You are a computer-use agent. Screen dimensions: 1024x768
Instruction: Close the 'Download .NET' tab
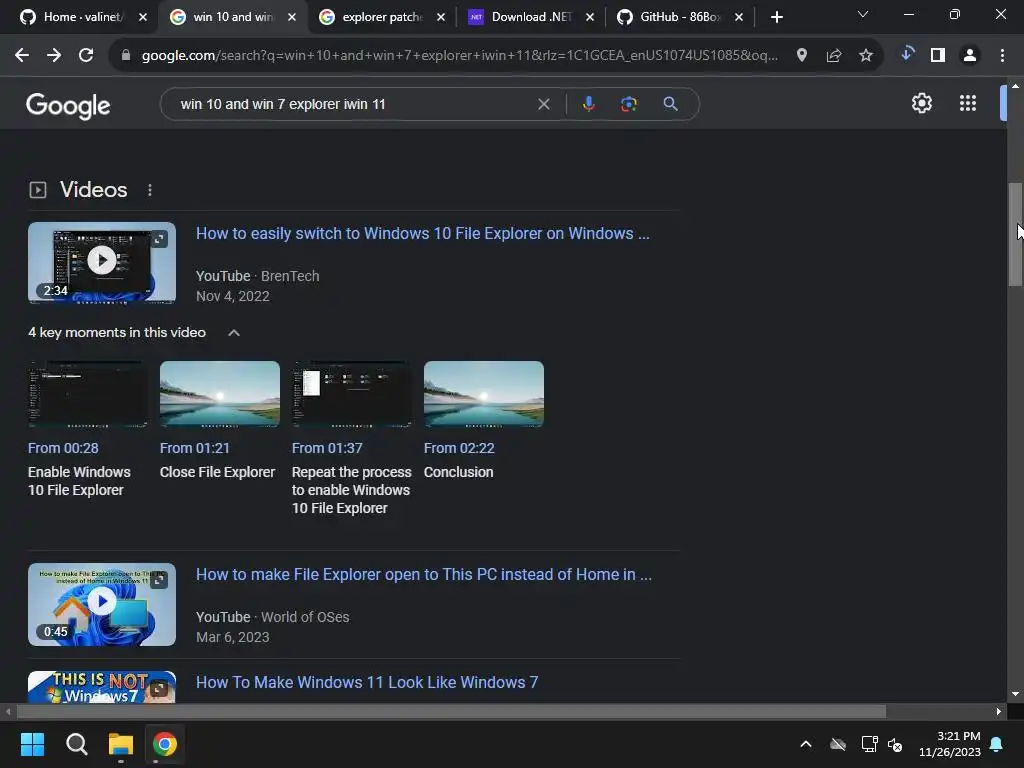tap(590, 17)
